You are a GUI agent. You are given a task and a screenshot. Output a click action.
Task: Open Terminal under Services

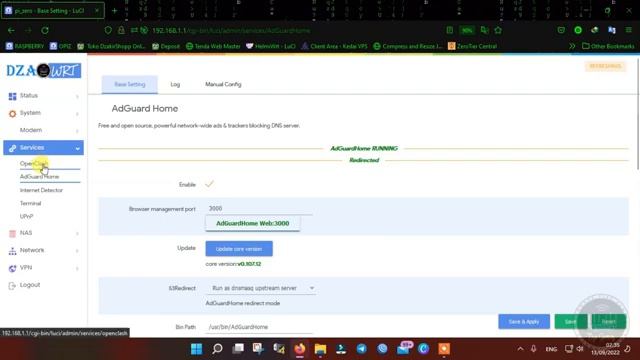(x=31, y=203)
